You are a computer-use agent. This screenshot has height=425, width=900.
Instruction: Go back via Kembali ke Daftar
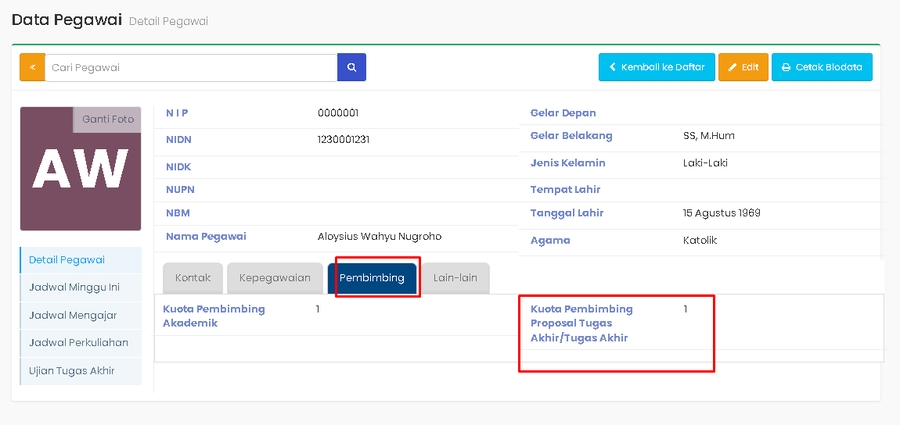[x=656, y=67]
